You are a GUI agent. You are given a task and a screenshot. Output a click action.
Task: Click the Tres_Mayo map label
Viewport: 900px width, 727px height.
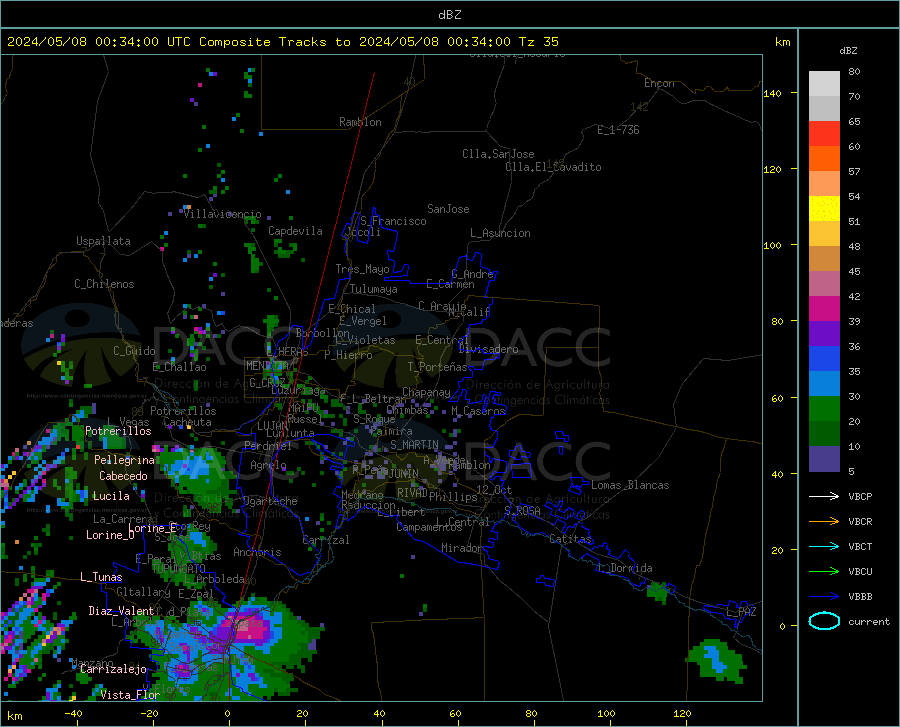(362, 269)
